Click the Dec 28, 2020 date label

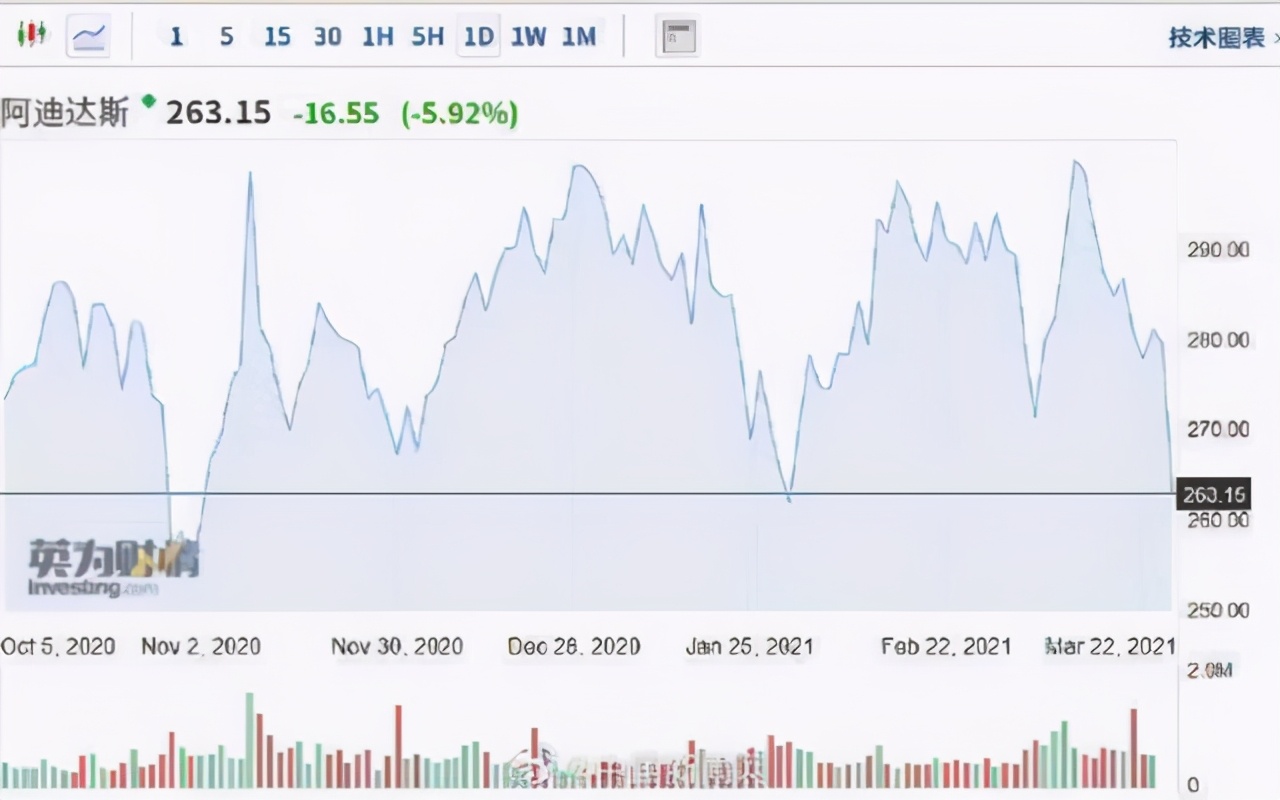click(x=574, y=646)
